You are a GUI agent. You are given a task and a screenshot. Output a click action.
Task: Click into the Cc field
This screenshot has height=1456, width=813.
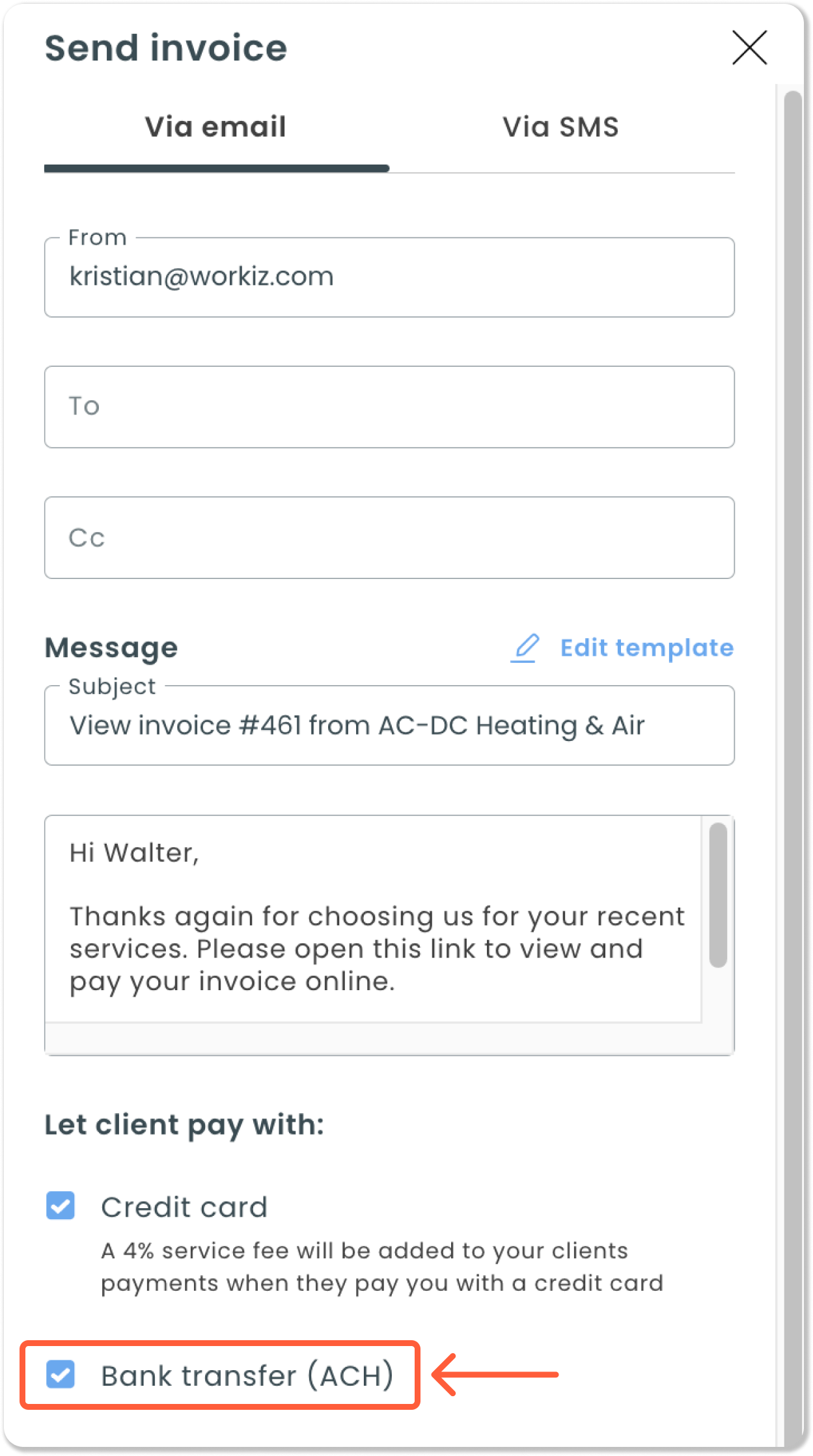coord(389,537)
